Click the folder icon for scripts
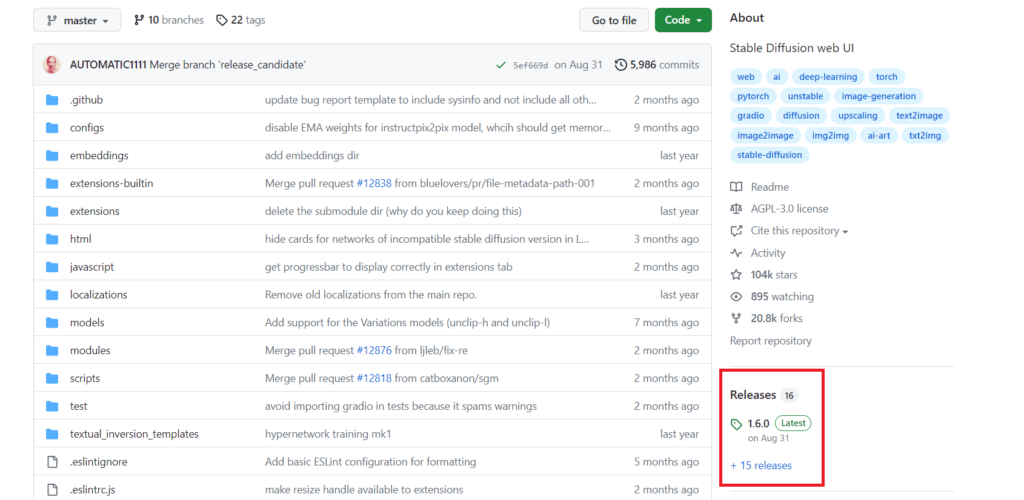The image size is (1024, 500). pos(52,379)
